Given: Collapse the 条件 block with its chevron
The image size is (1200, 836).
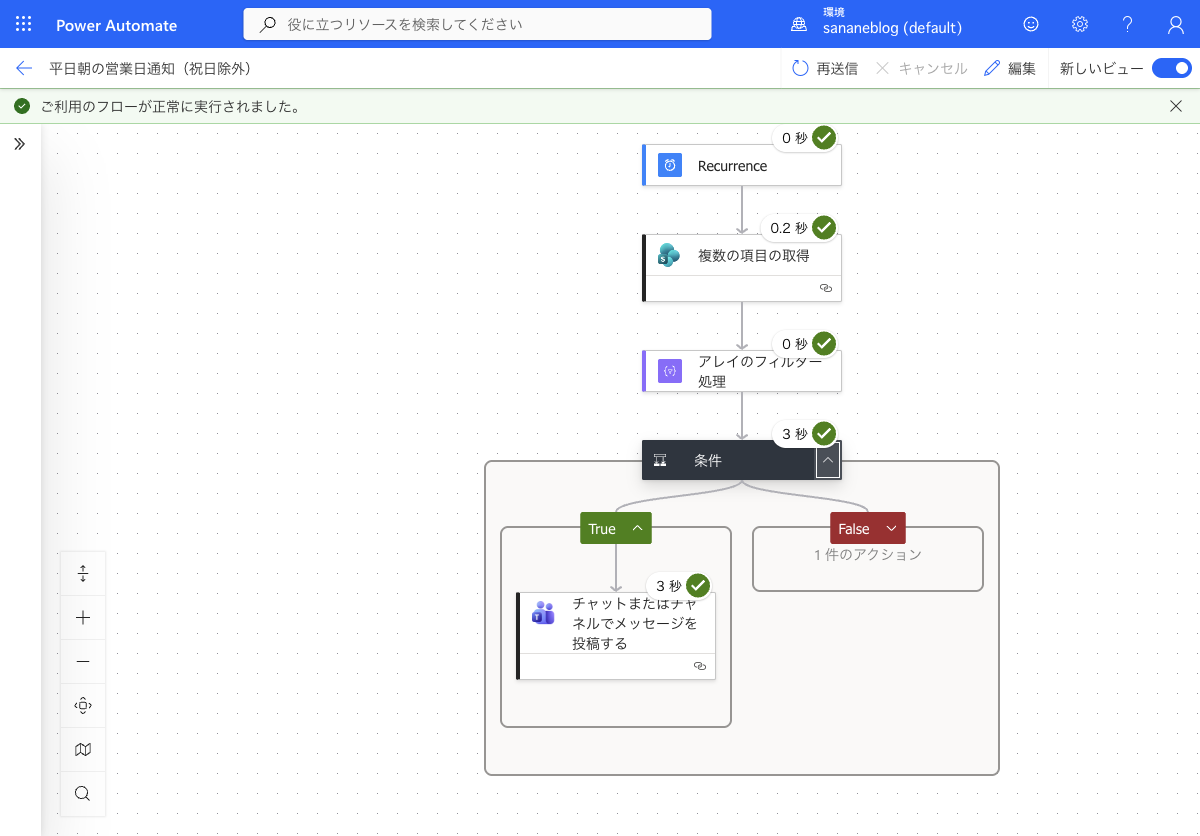Looking at the screenshot, I should tap(828, 461).
